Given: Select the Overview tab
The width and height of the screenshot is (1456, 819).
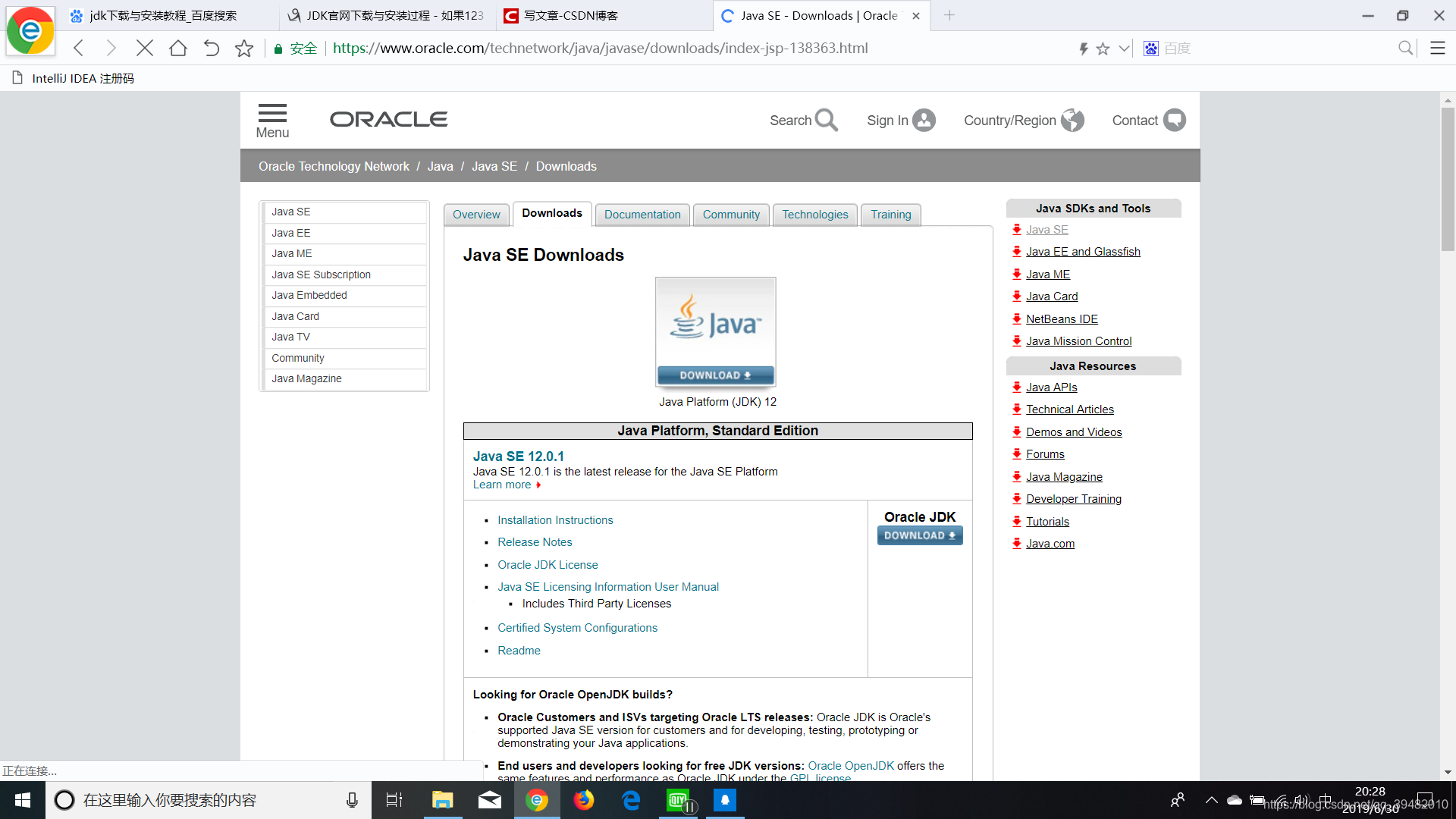Looking at the screenshot, I should coord(476,215).
